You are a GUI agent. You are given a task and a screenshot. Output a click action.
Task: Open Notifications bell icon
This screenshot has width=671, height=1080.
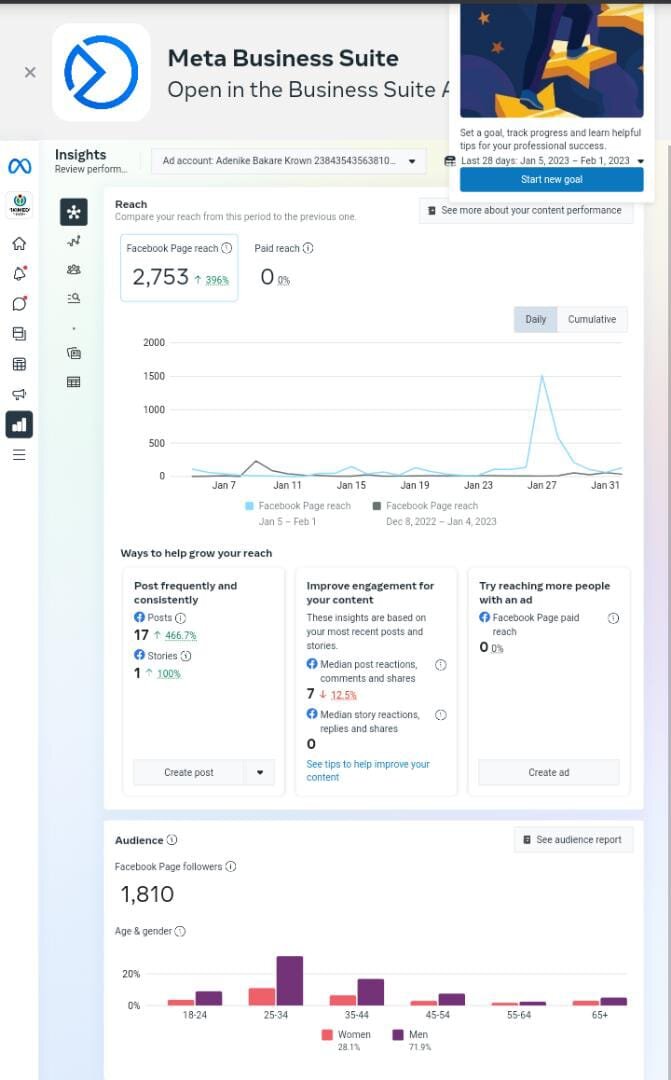tap(19, 273)
